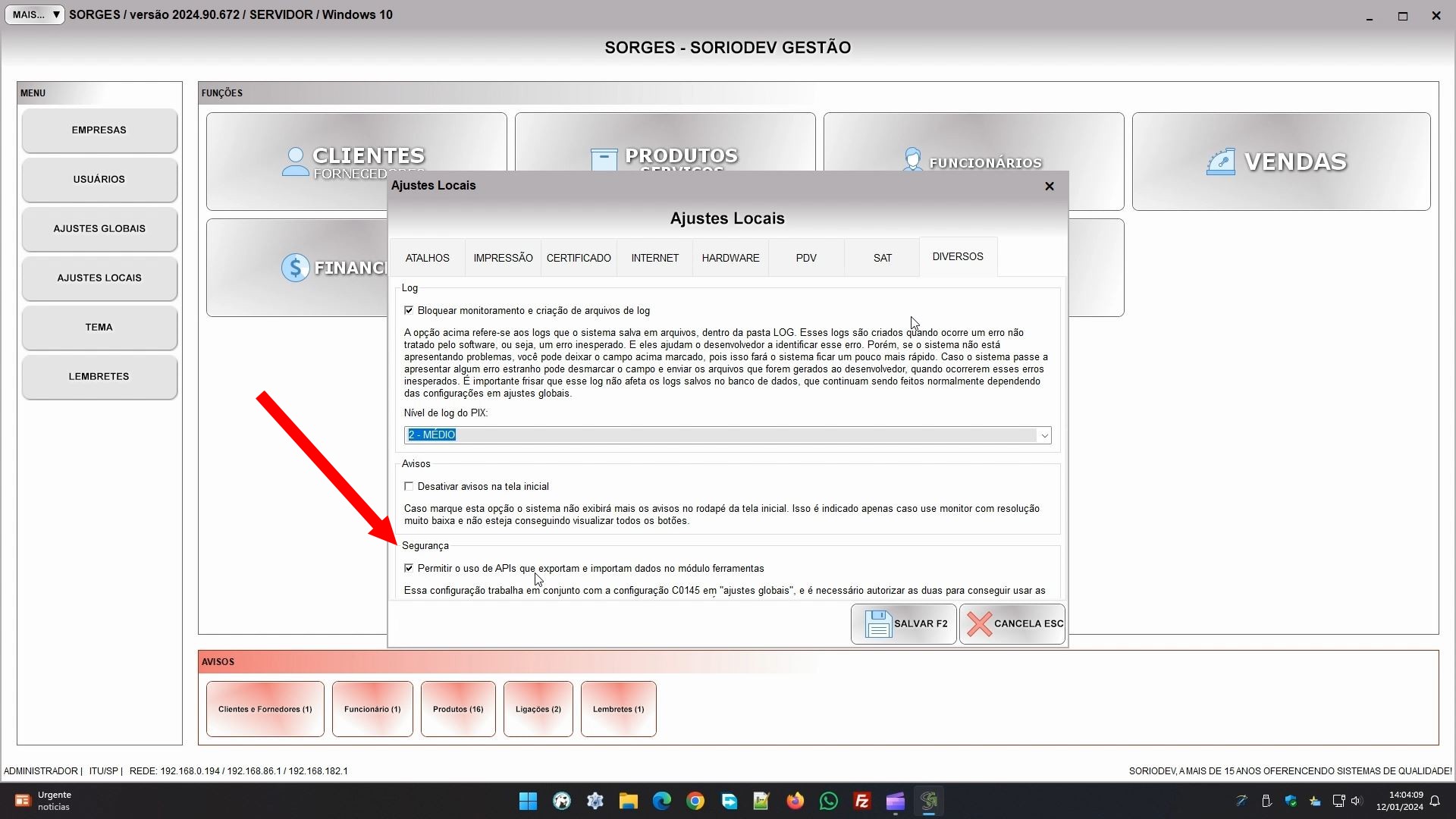This screenshot has width=1456, height=819.
Task: Open WhatsApp from the taskbar
Action: pos(829,801)
